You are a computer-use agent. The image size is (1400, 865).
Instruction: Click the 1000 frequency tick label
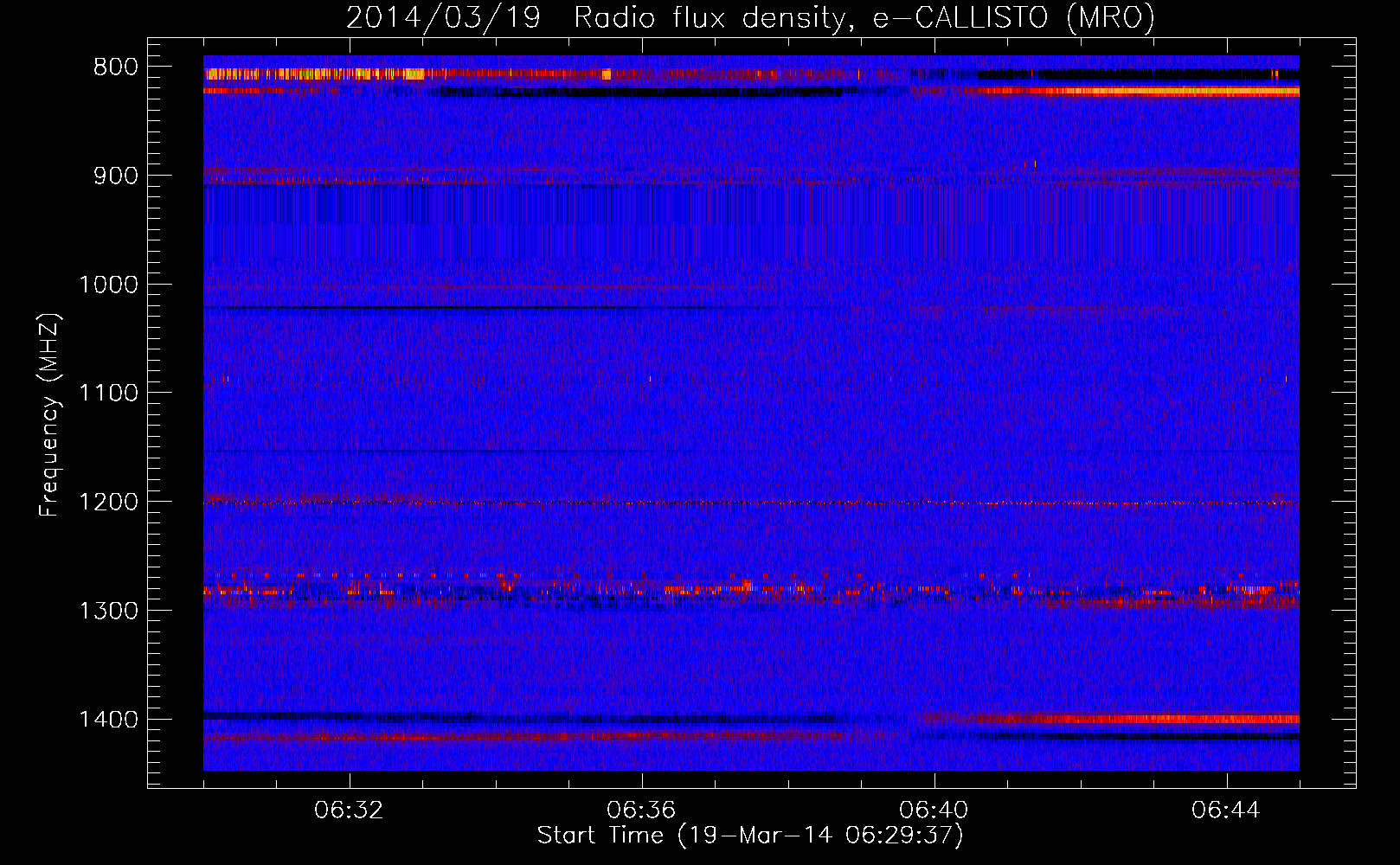[x=108, y=285]
